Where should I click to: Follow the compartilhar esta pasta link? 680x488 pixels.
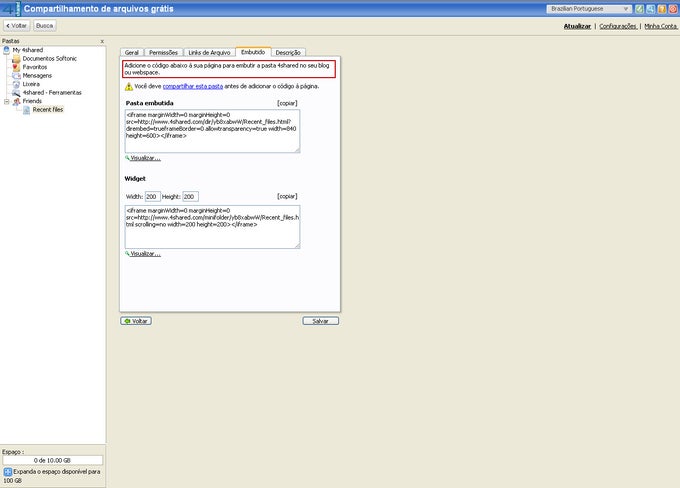click(193, 86)
